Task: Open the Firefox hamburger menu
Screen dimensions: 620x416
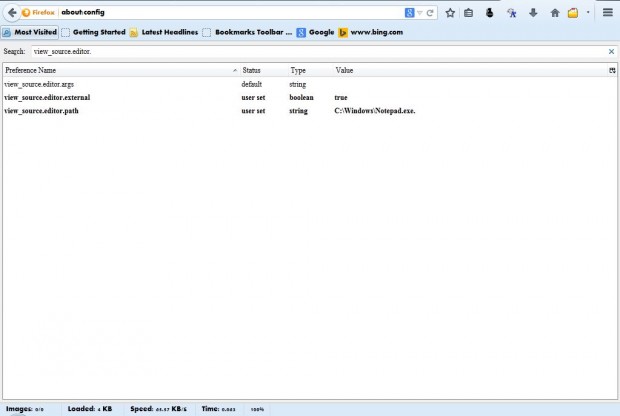Action: pos(608,13)
